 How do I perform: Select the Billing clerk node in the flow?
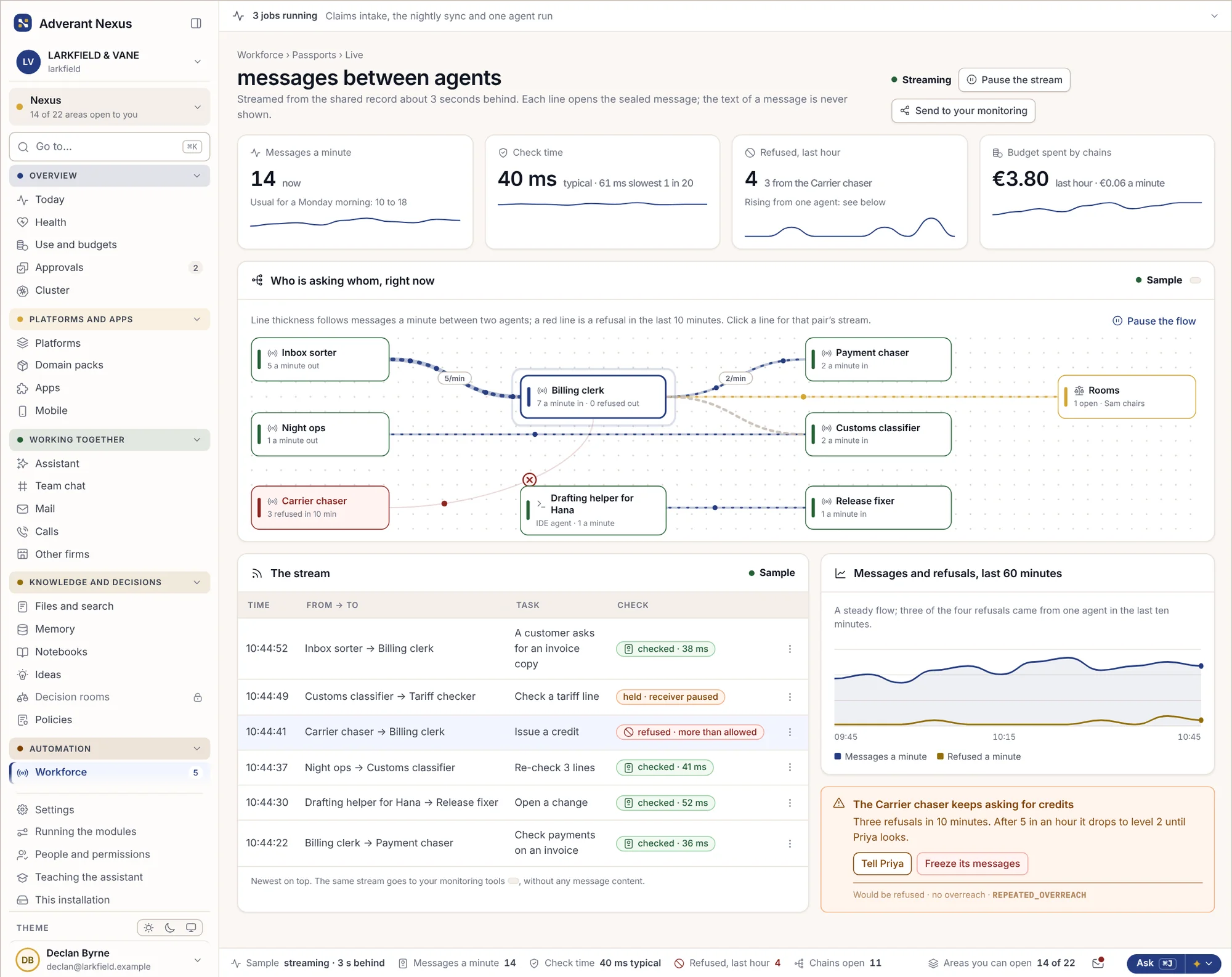[593, 397]
